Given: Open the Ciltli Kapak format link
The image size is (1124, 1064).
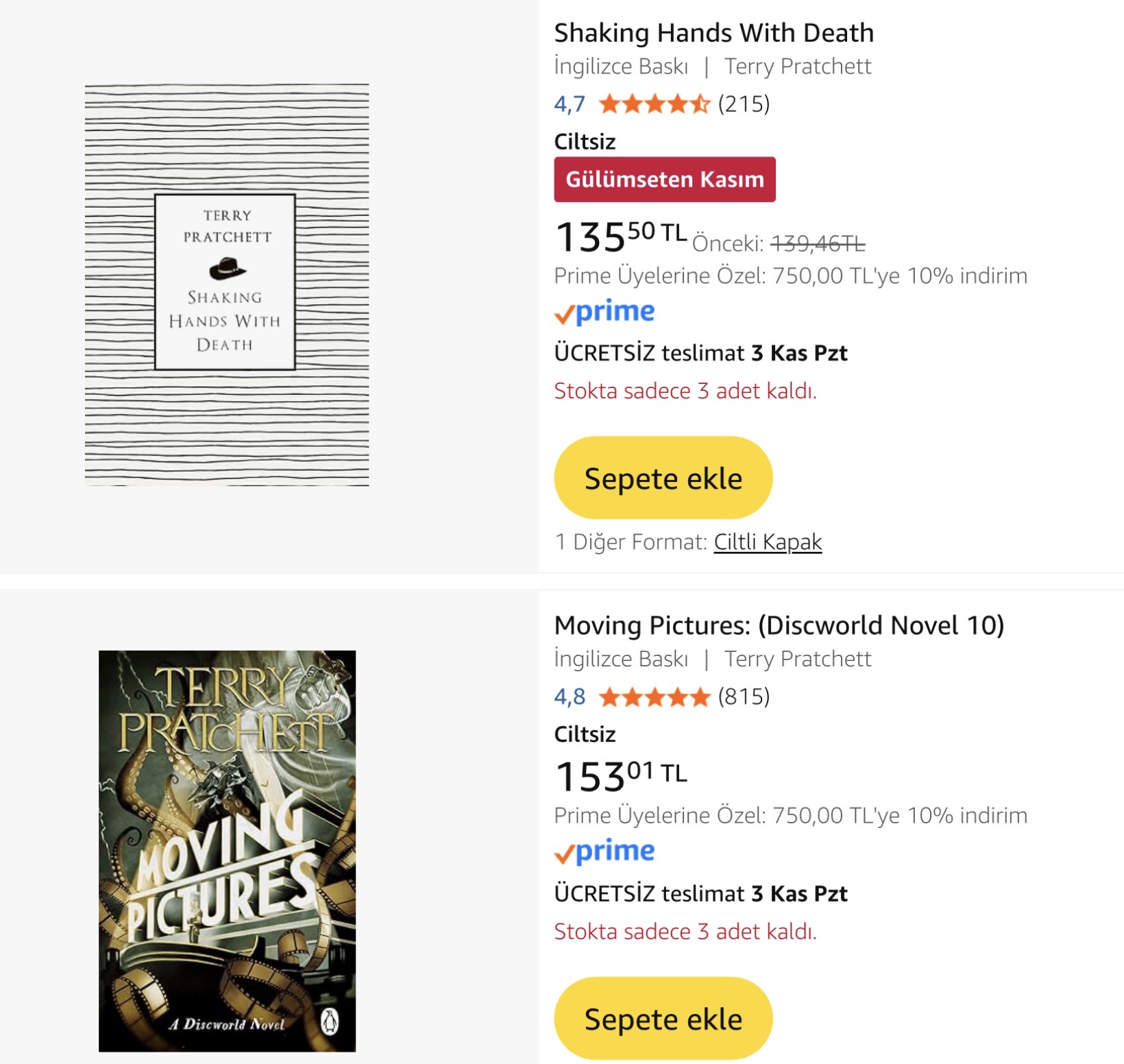Looking at the screenshot, I should tap(768, 542).
